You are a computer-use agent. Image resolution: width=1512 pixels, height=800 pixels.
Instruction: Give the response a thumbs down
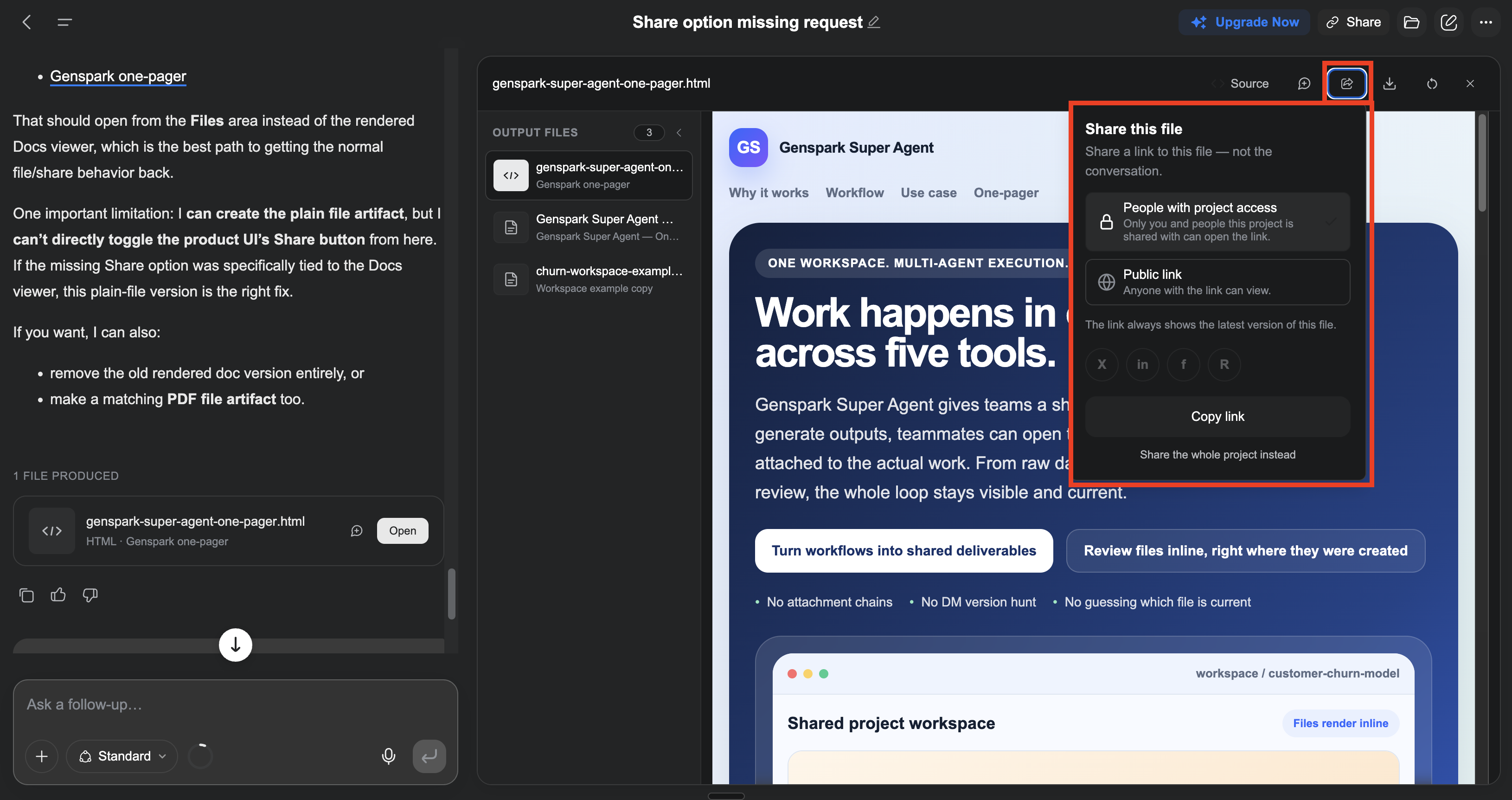click(90, 595)
